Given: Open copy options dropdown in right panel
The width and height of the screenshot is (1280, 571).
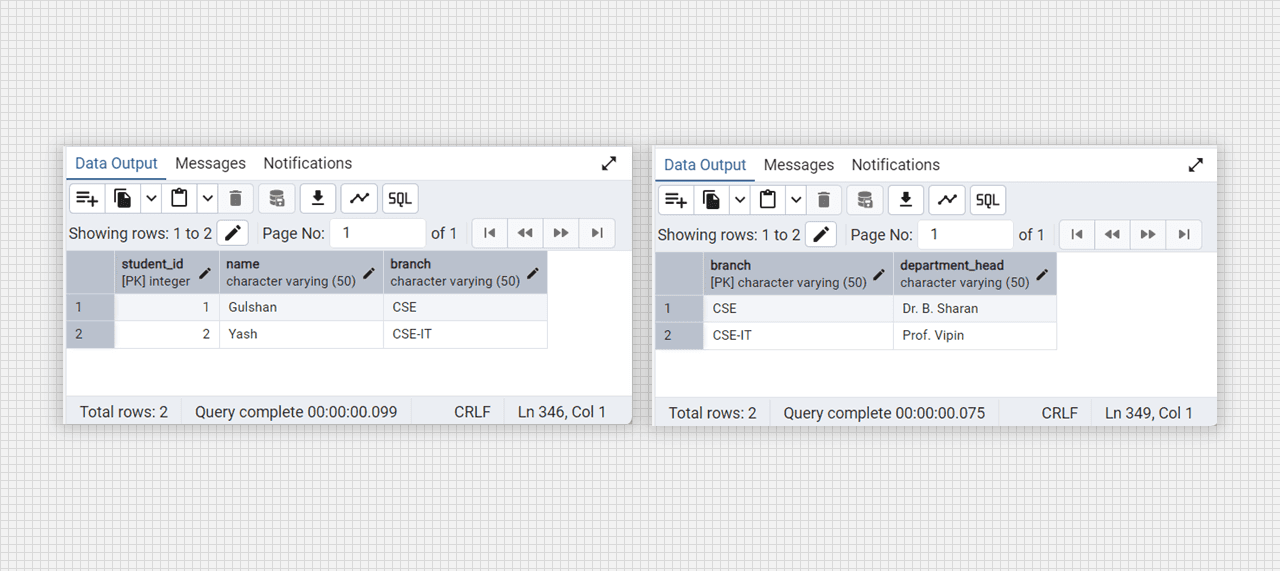Looking at the screenshot, I should point(740,200).
